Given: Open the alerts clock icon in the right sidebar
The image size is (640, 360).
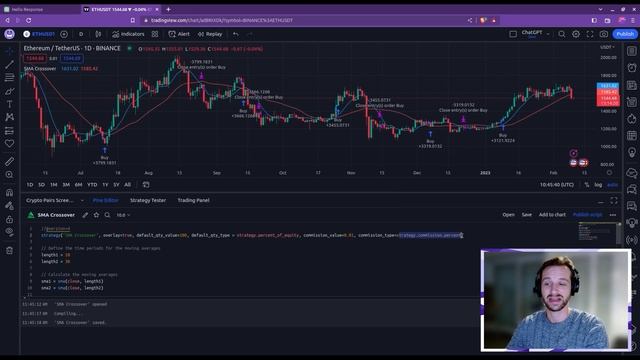Looking at the screenshot, I should coord(632,67).
